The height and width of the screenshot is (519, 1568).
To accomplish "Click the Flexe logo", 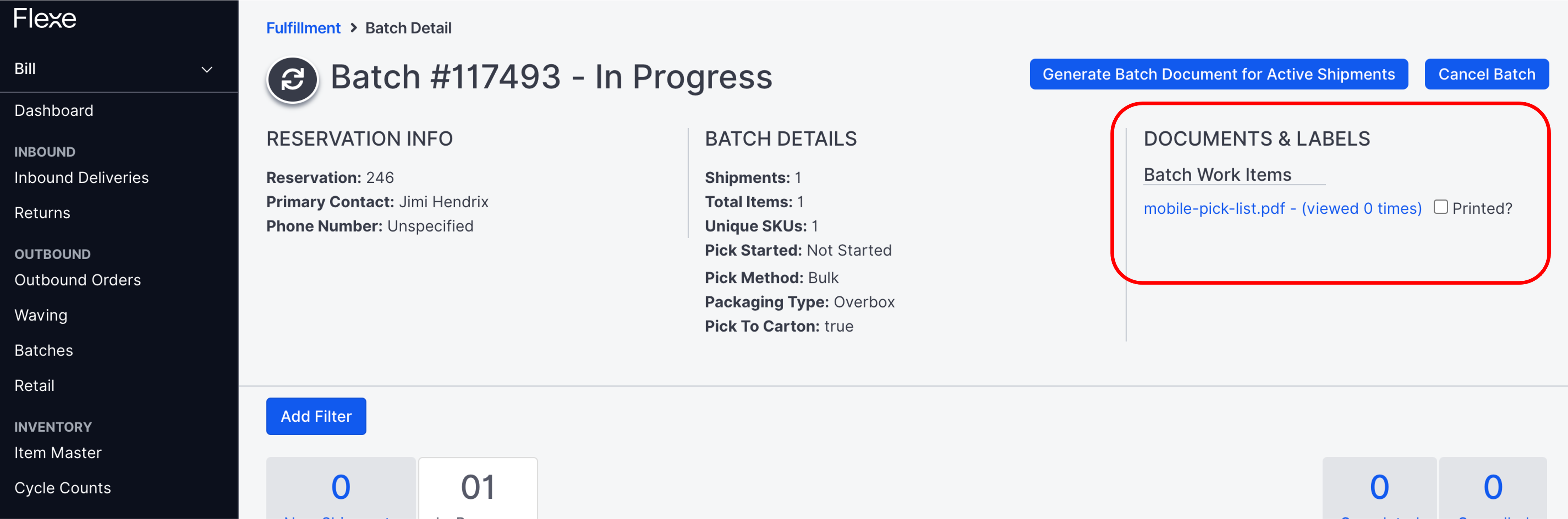I will [45, 19].
